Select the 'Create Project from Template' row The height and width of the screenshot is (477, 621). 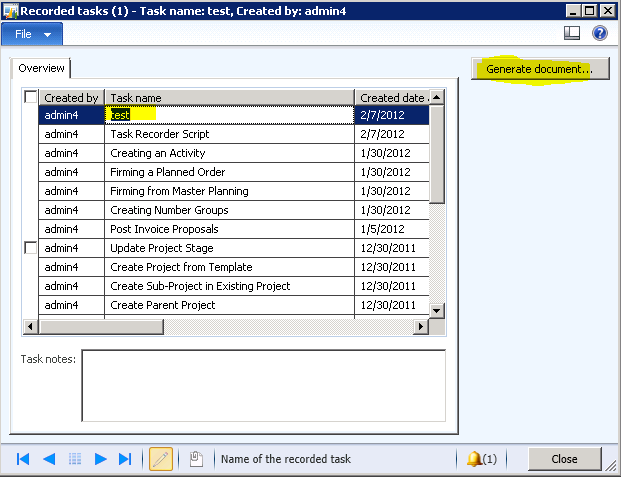coord(234,267)
